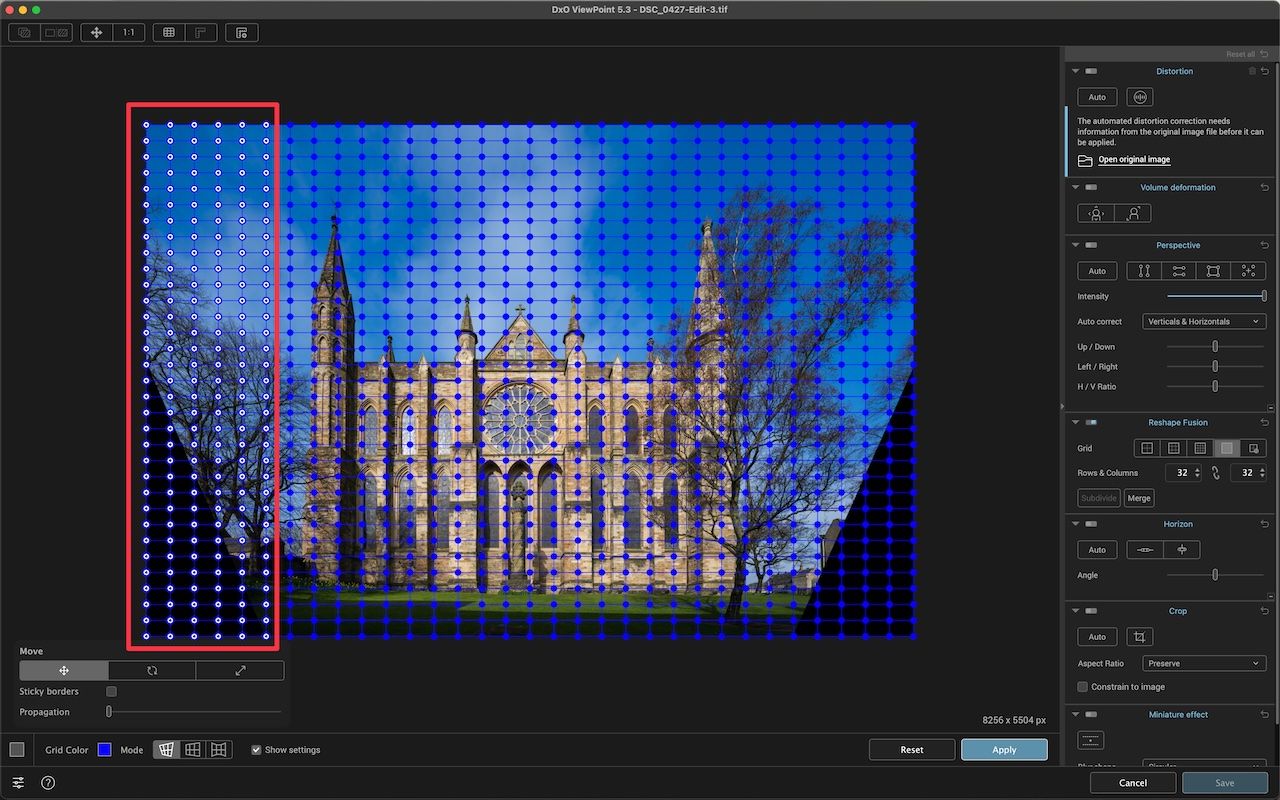1280x800 pixels.
Task: Select the custom grid preset icon
Action: point(1253,448)
